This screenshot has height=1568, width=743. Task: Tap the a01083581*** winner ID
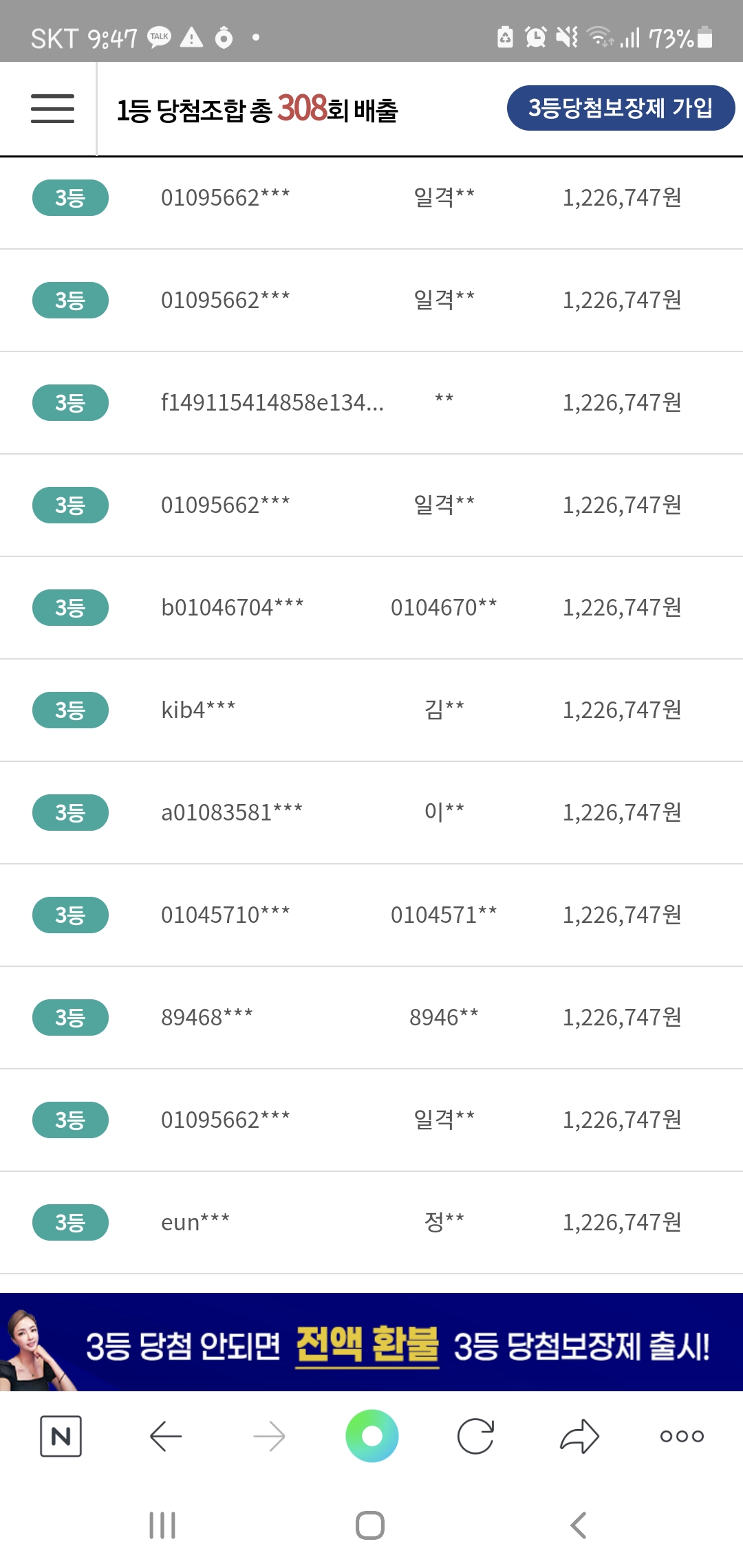(232, 813)
